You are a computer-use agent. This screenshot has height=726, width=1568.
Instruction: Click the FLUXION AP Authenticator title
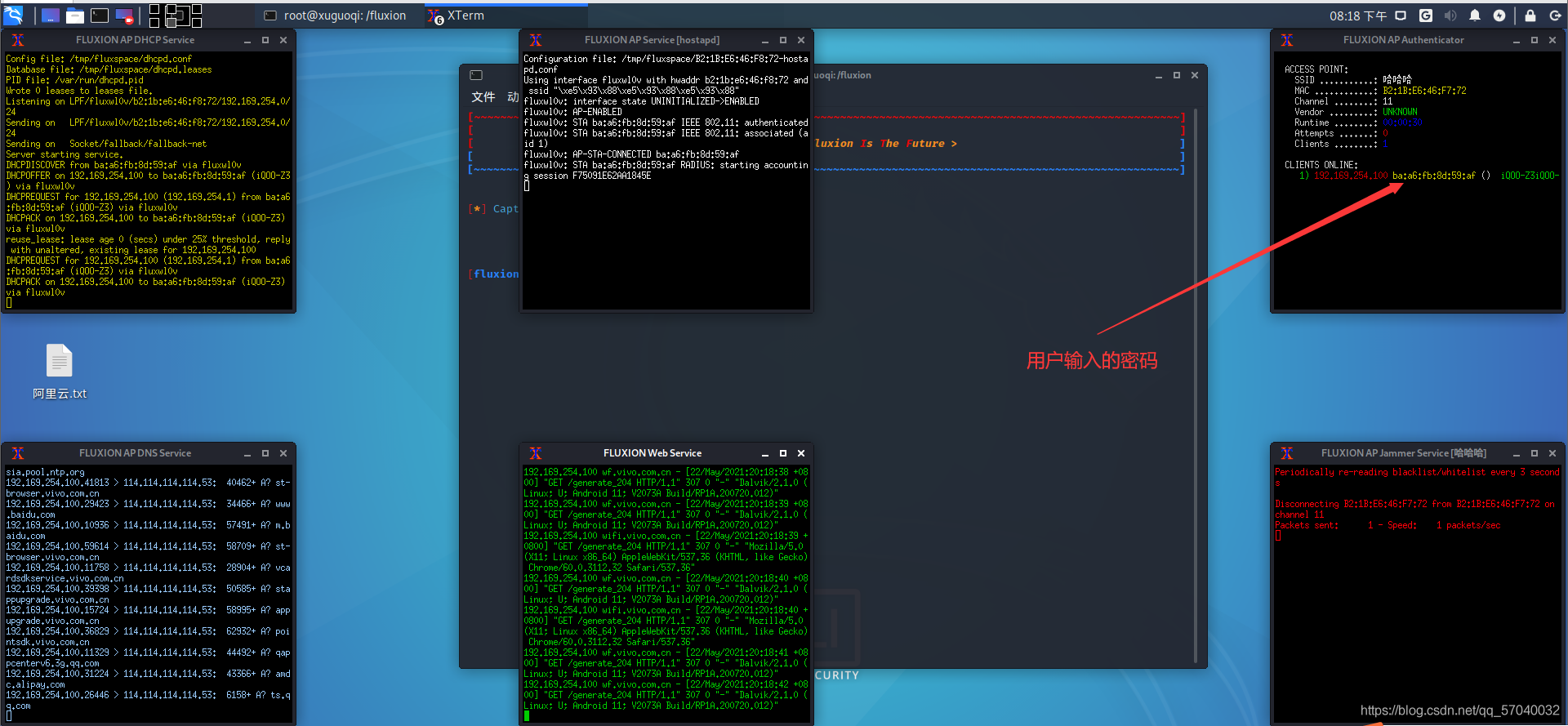click(x=1403, y=40)
